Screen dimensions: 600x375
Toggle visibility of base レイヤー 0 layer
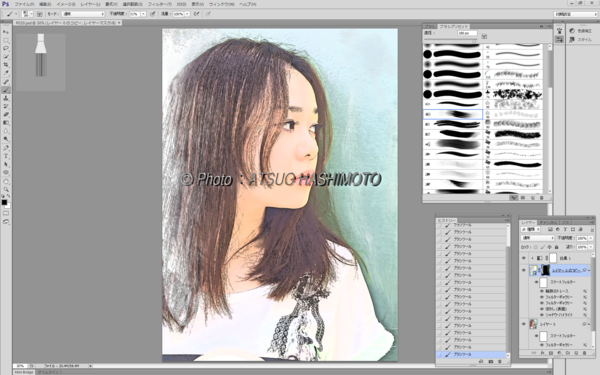click(523, 324)
